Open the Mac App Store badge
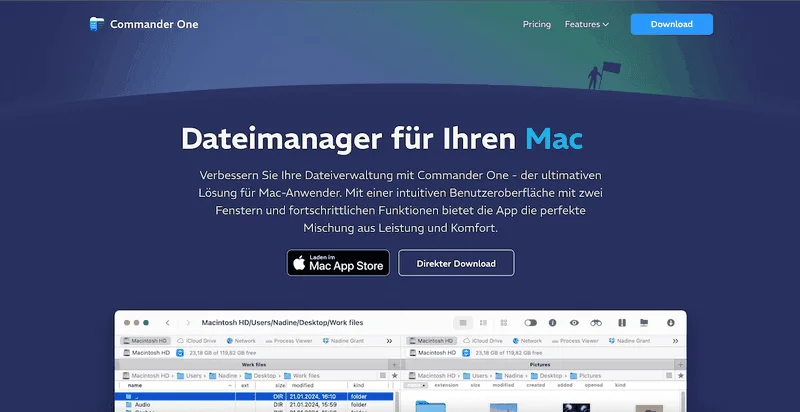 pyautogui.click(x=338, y=263)
